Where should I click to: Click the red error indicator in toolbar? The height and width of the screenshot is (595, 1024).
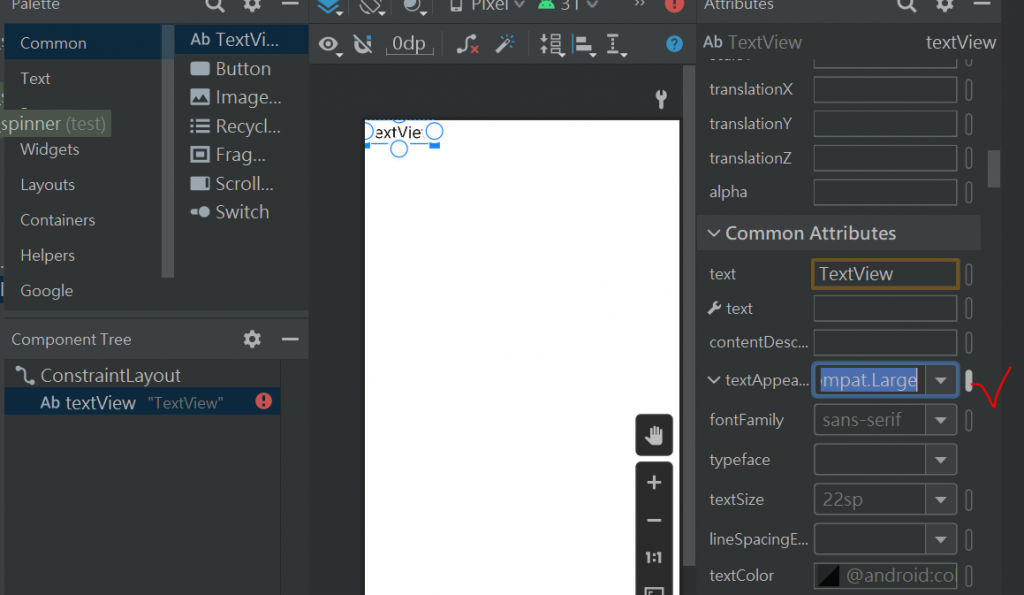674,6
